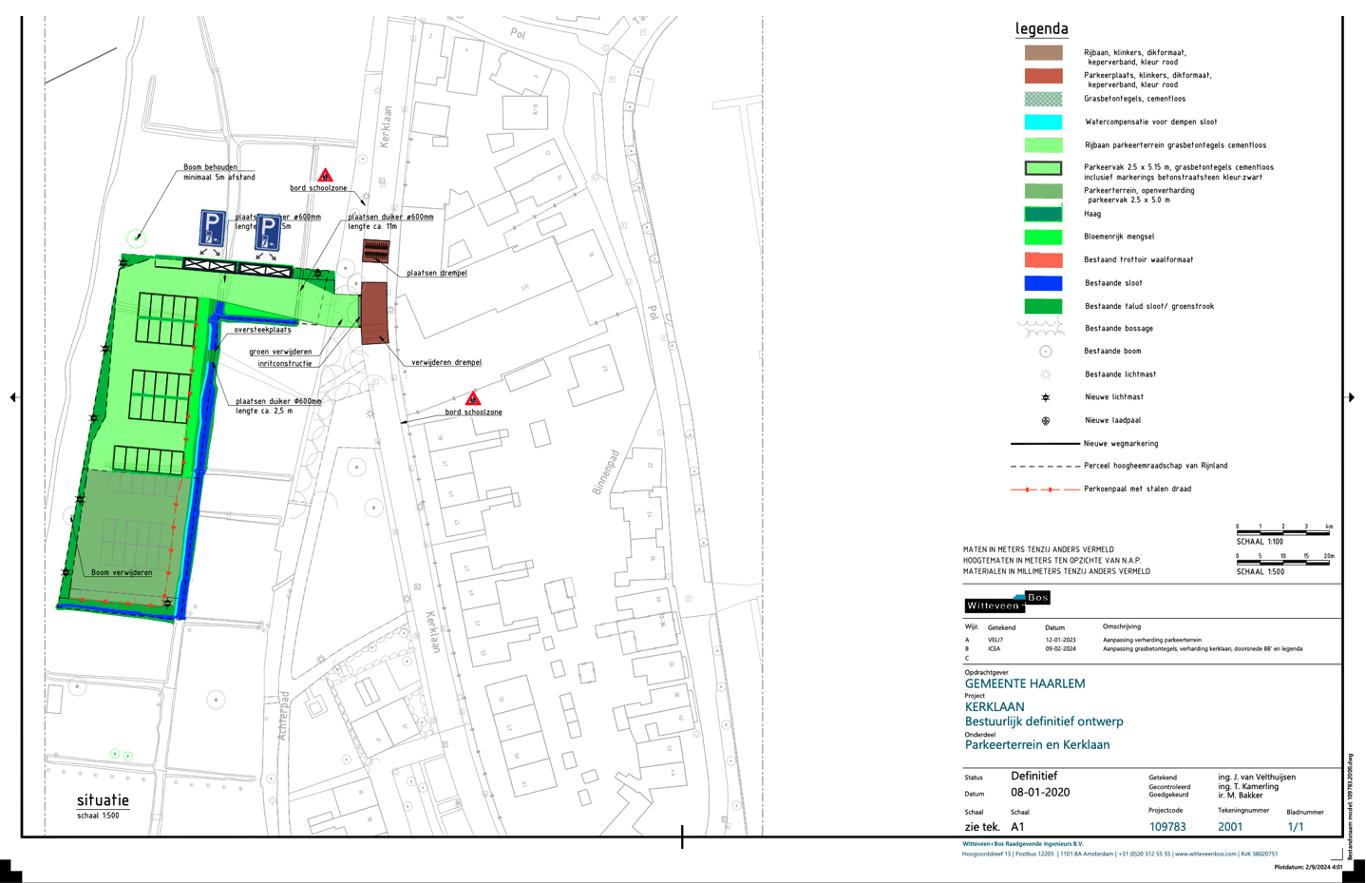The height and width of the screenshot is (883, 1366).
Task: Click the Witteveen+Bos logo
Action: (1006, 602)
